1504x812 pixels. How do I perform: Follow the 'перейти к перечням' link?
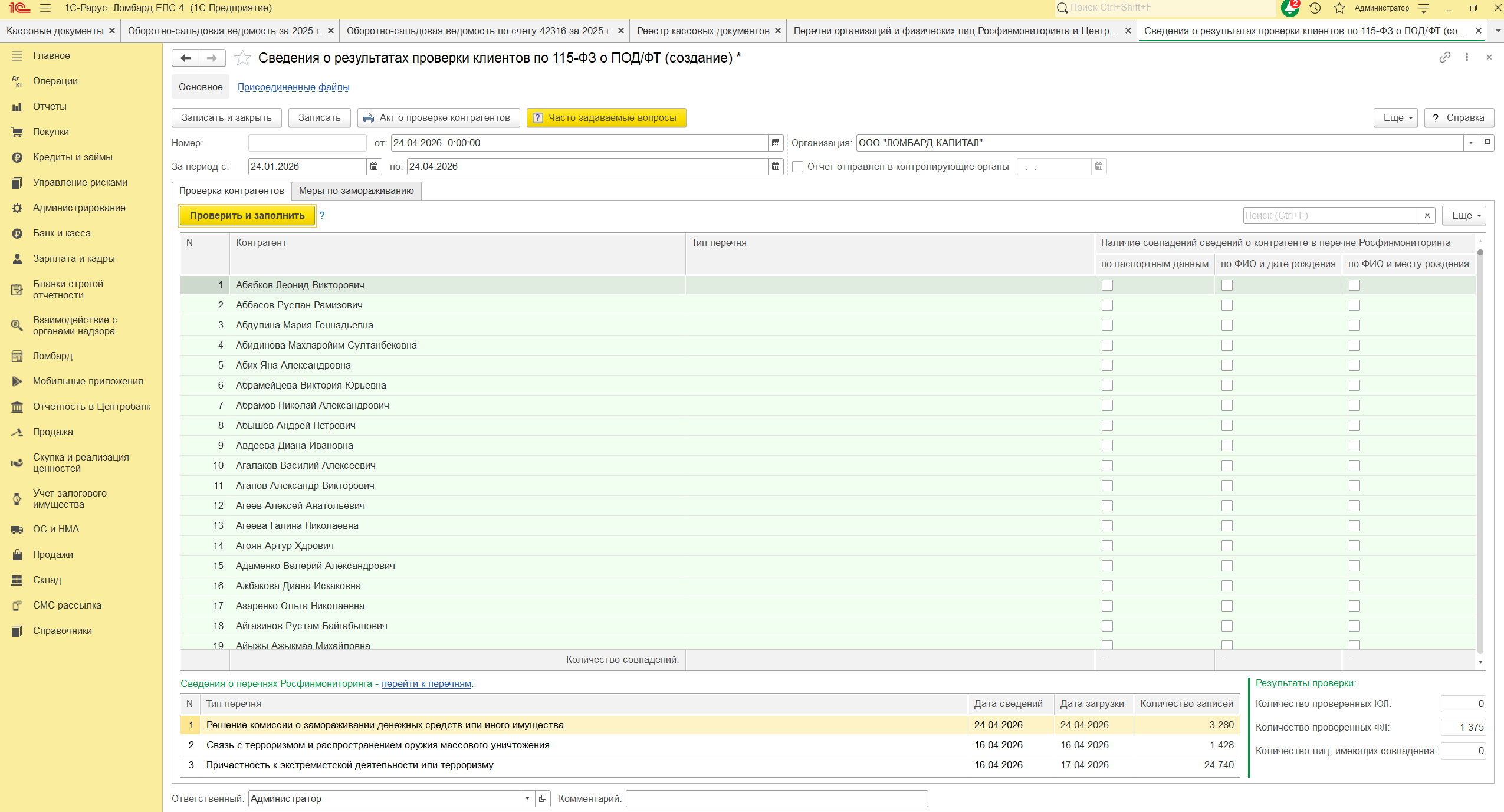(x=426, y=683)
